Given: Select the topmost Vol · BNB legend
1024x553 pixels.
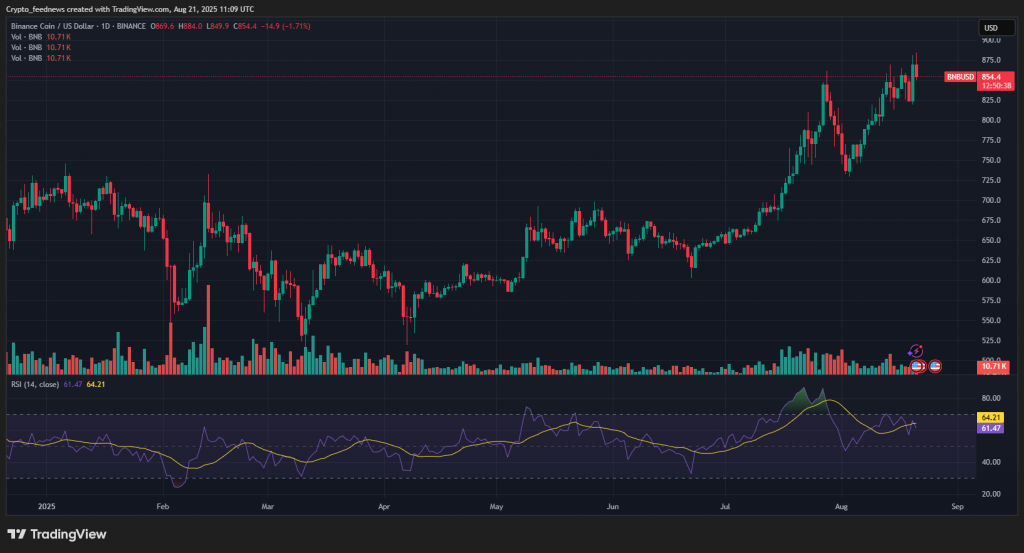Looking at the screenshot, I should pyautogui.click(x=25, y=39).
